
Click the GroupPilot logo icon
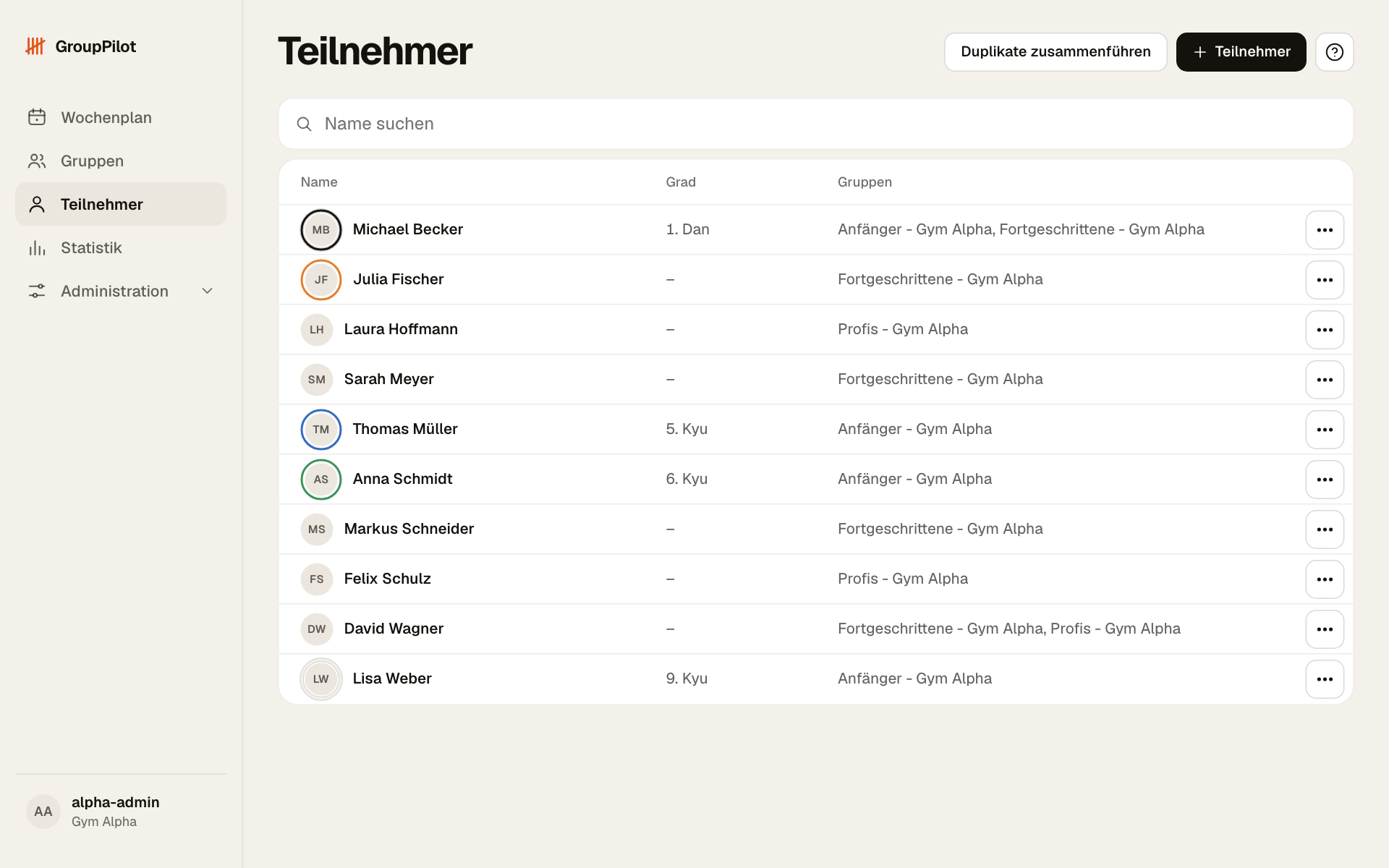pos(35,46)
